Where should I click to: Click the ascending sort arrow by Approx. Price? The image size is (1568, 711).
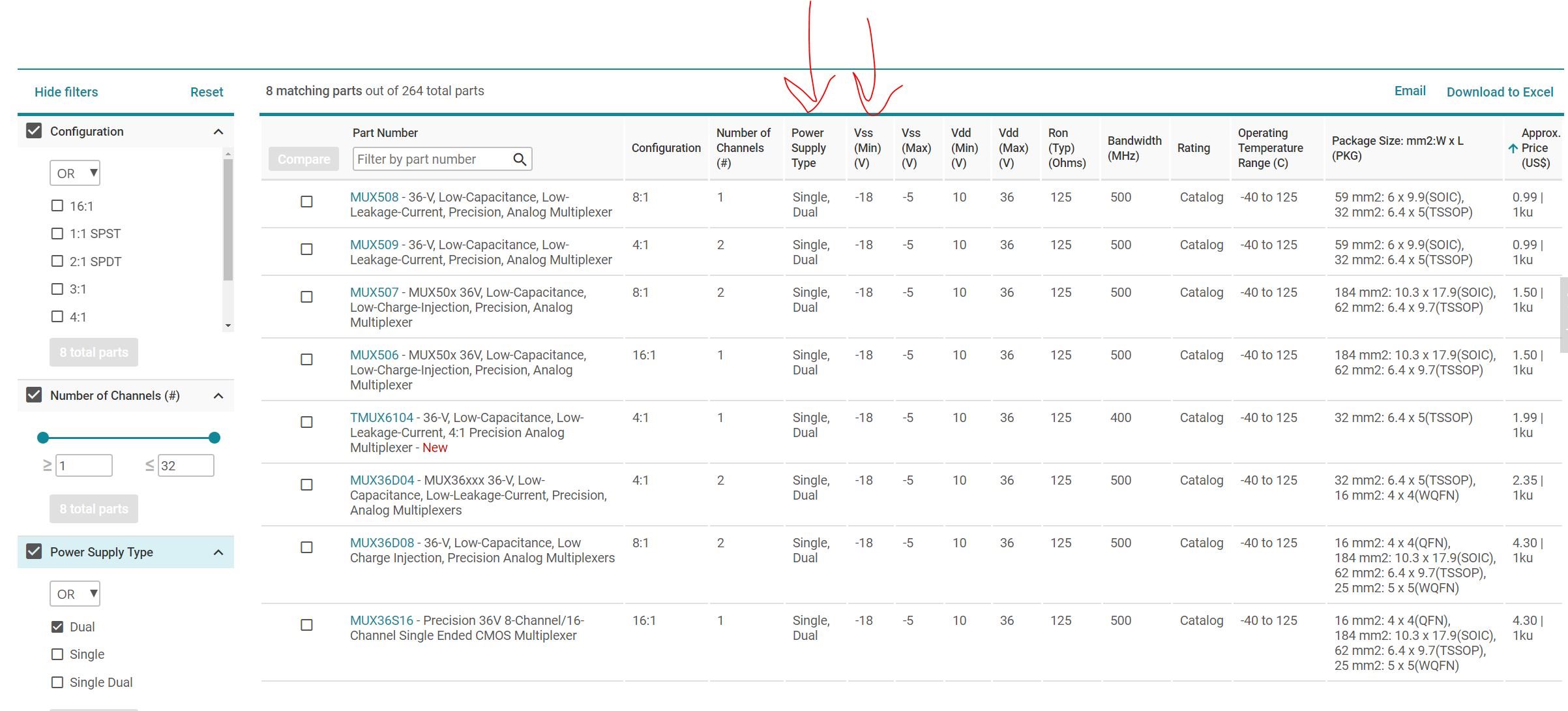pyautogui.click(x=1513, y=148)
